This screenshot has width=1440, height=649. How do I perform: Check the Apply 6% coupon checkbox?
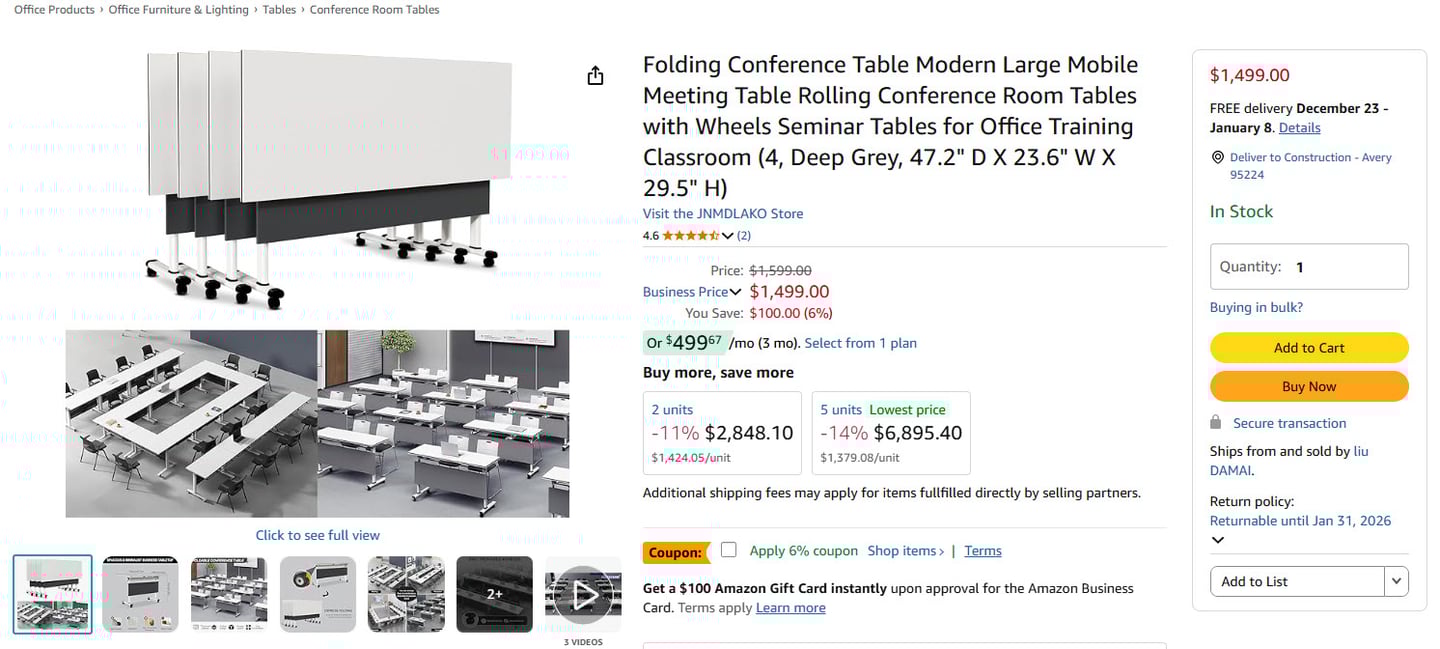(729, 550)
